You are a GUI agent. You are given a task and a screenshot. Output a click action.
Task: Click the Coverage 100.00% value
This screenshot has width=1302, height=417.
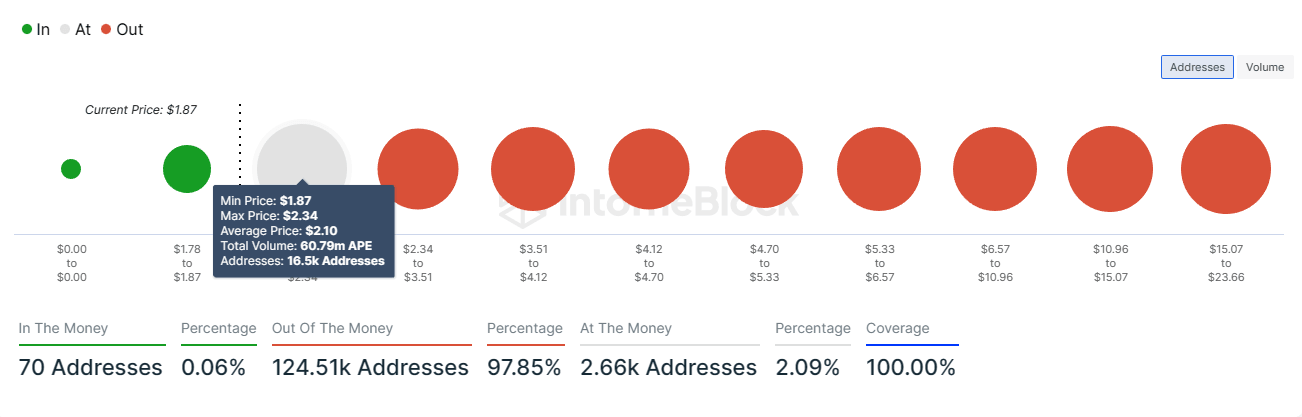click(x=910, y=368)
